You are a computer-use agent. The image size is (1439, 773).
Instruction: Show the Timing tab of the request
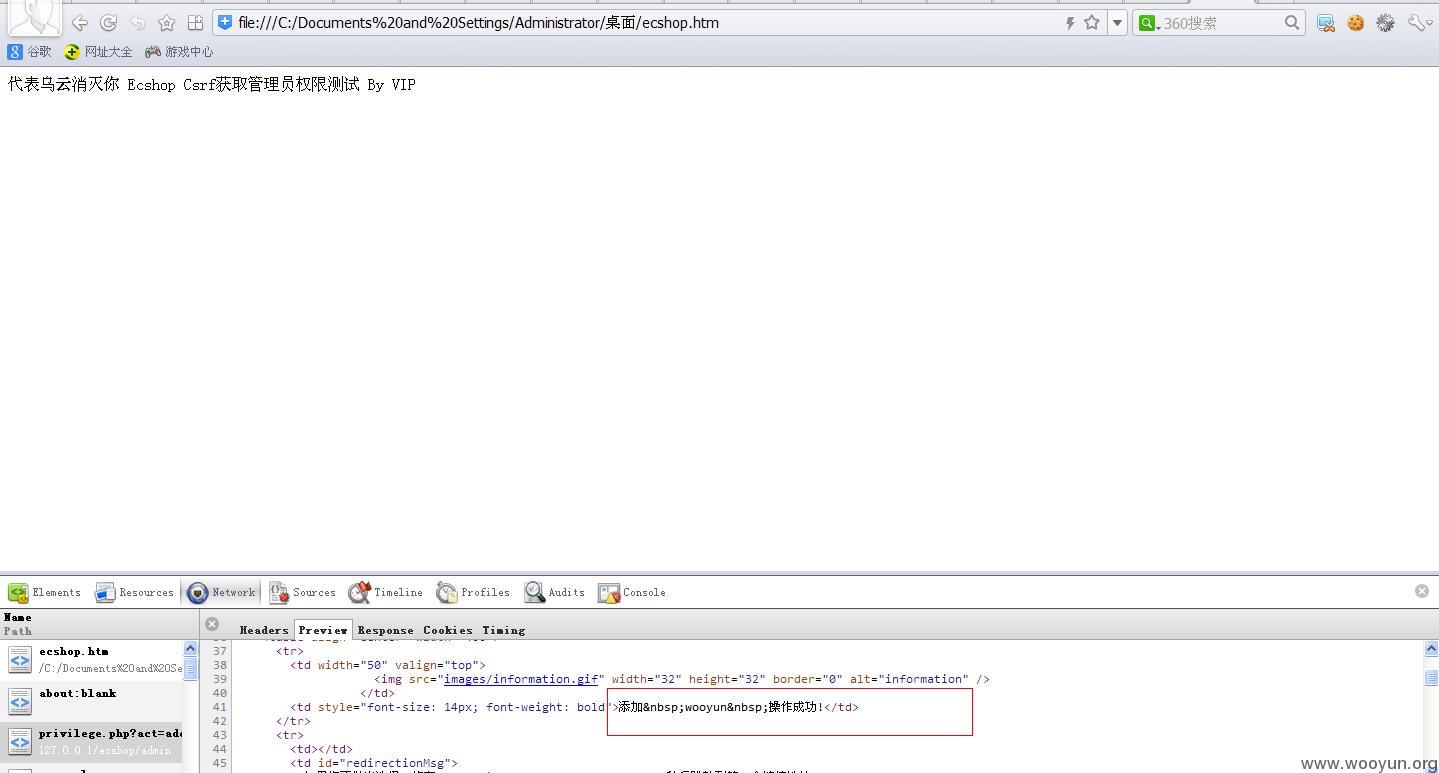(503, 630)
